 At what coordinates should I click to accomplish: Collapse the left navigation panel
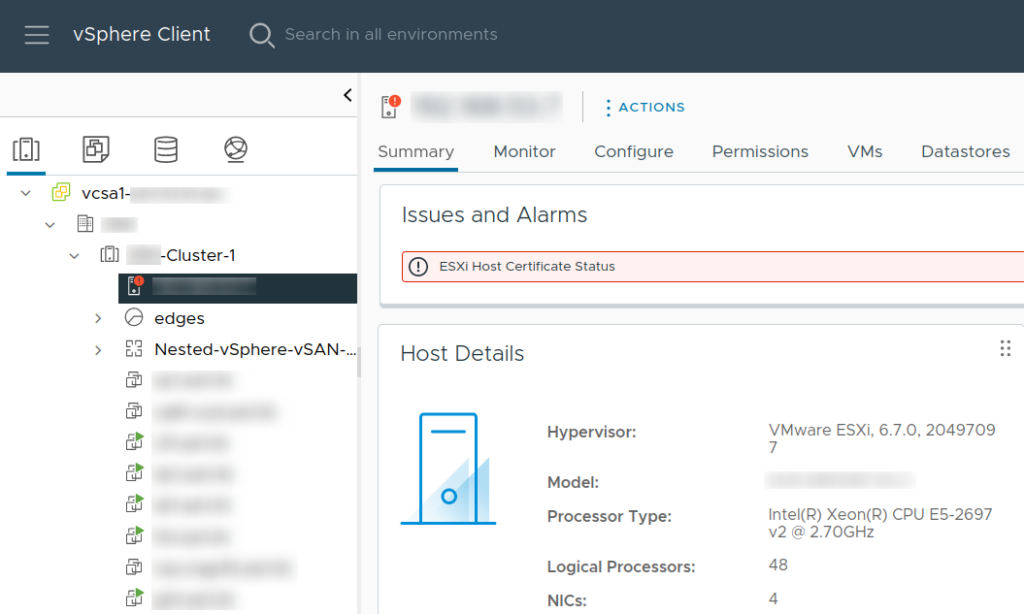pos(347,95)
